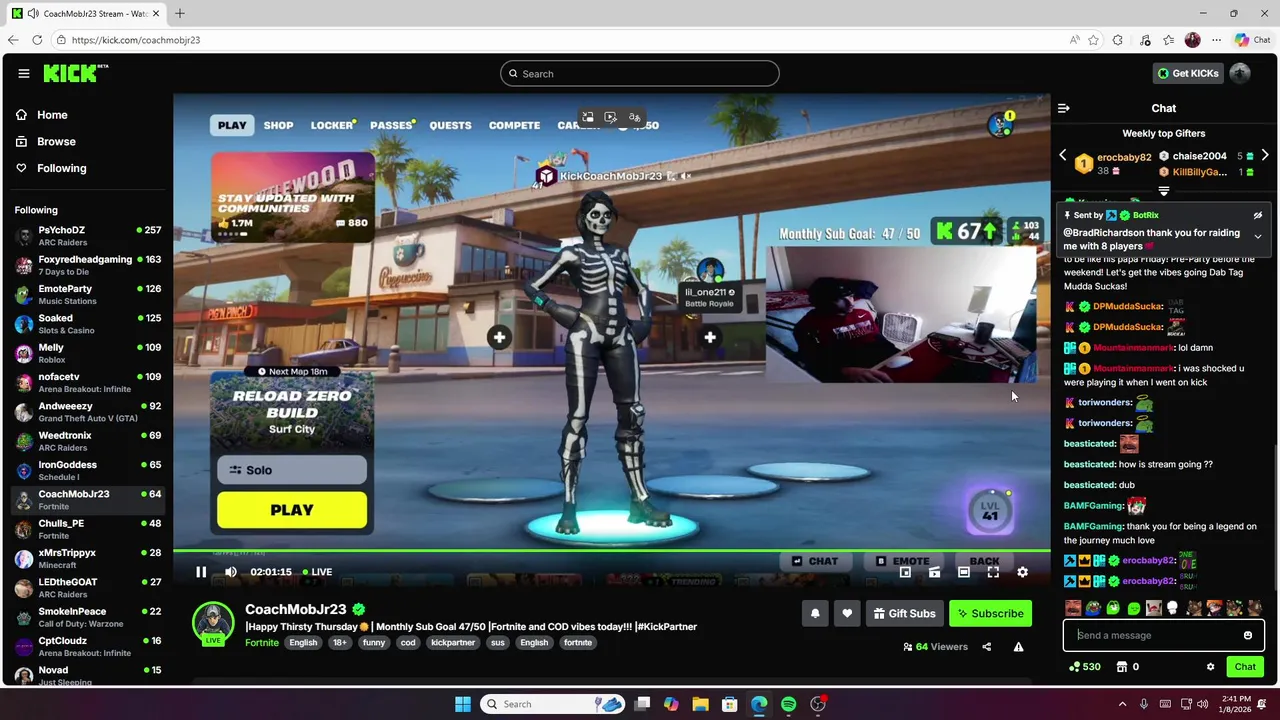Focus the Kick Search box
1280x720 pixels.
[x=640, y=73]
